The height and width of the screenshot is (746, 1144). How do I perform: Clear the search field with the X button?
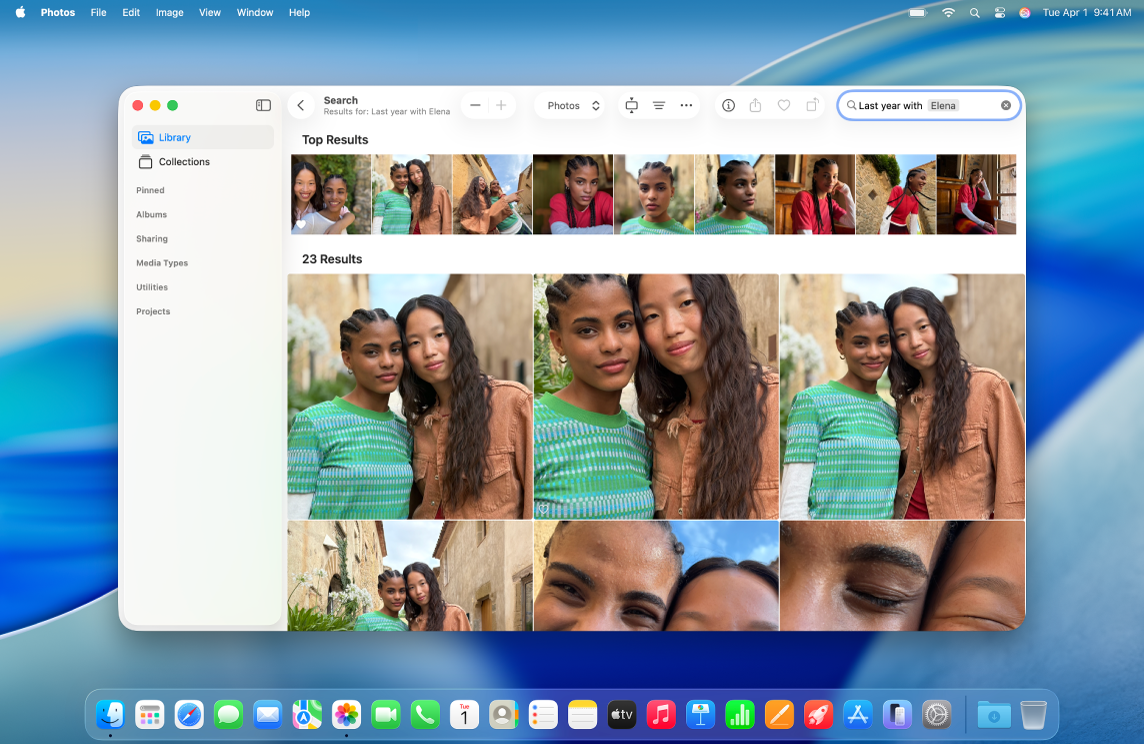point(1007,104)
